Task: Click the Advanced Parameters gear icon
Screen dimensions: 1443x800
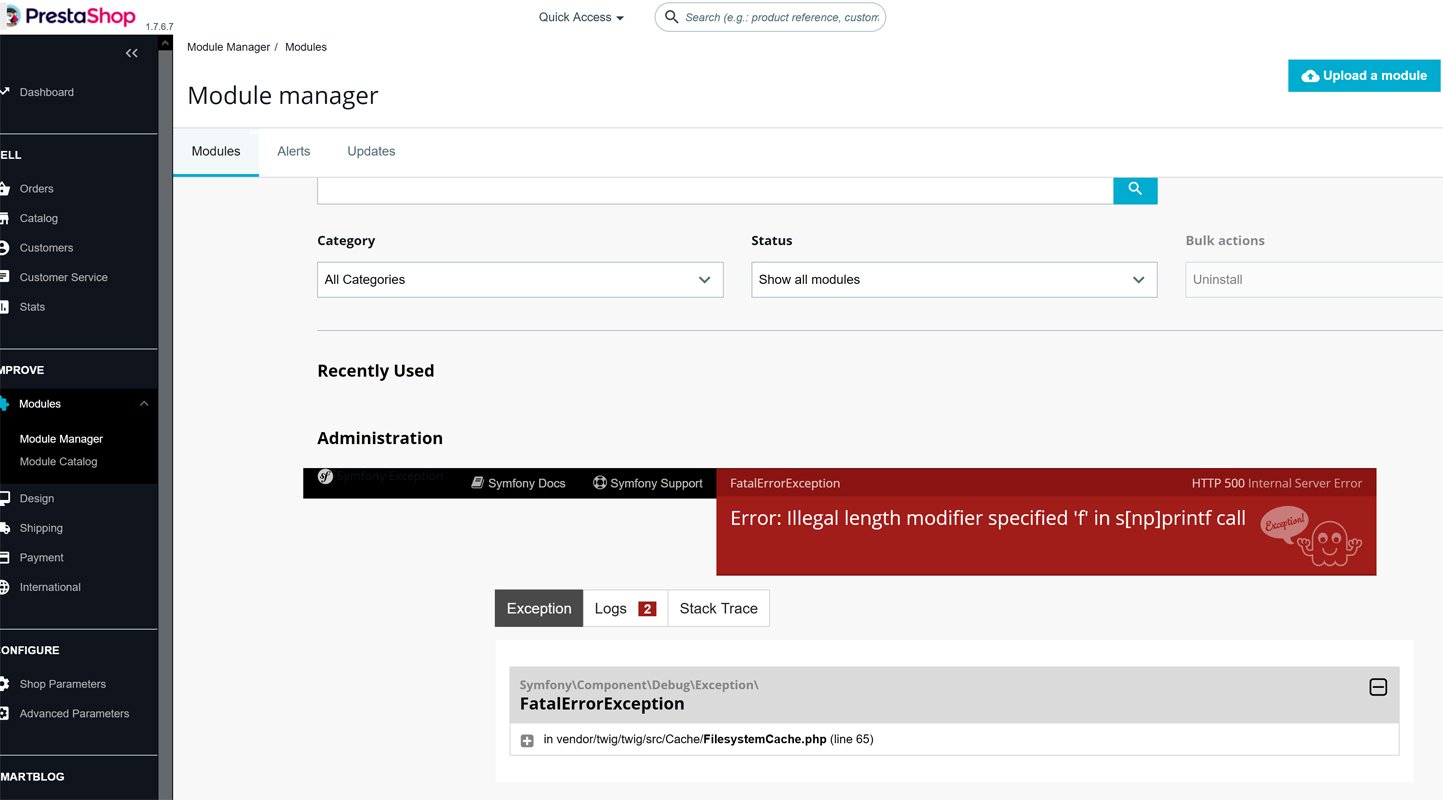Action: [x=5, y=714]
